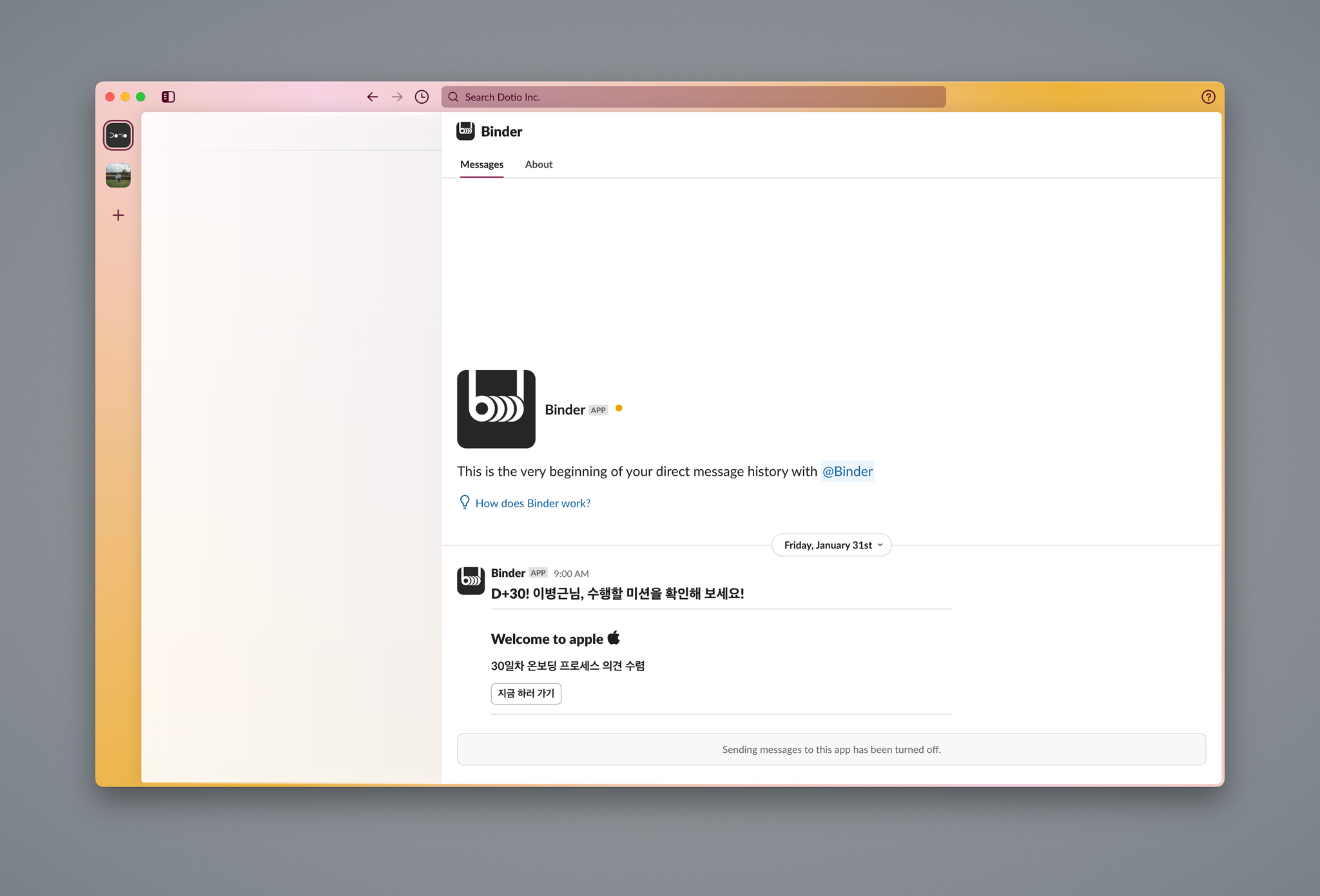
Task: Switch to the About tab
Action: (x=538, y=164)
